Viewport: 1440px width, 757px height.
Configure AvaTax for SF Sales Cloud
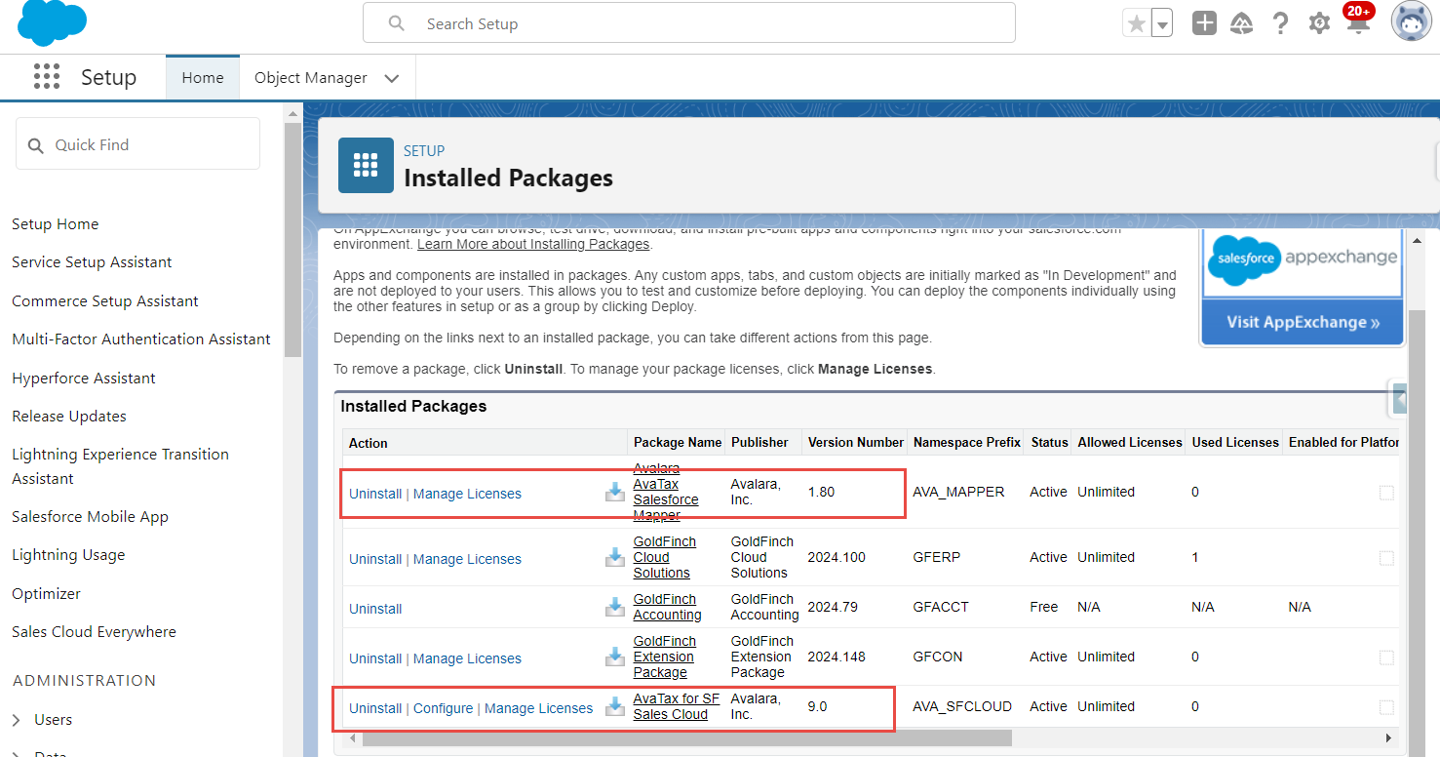coord(443,708)
